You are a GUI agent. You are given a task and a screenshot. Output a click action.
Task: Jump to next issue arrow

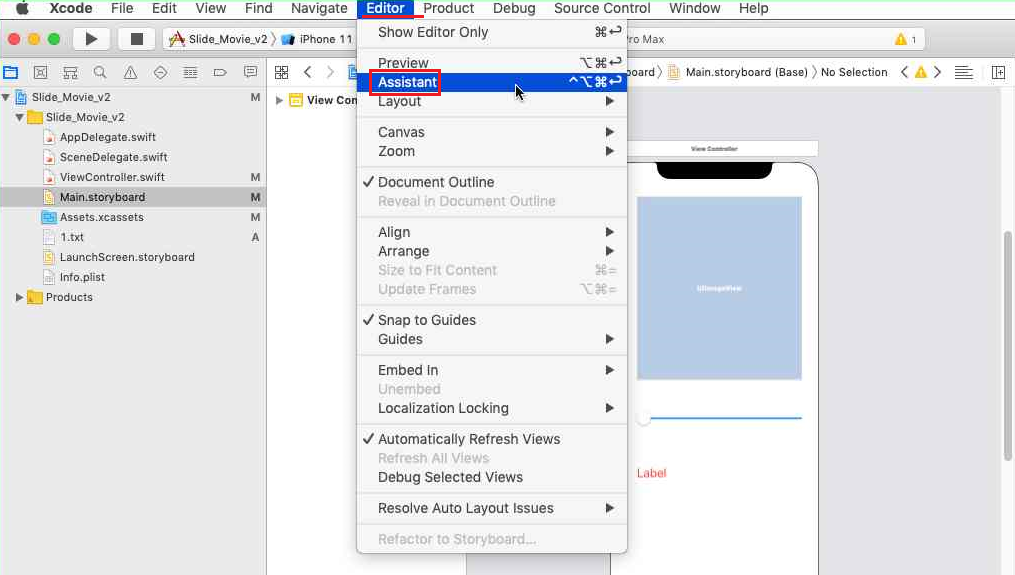tap(937, 72)
